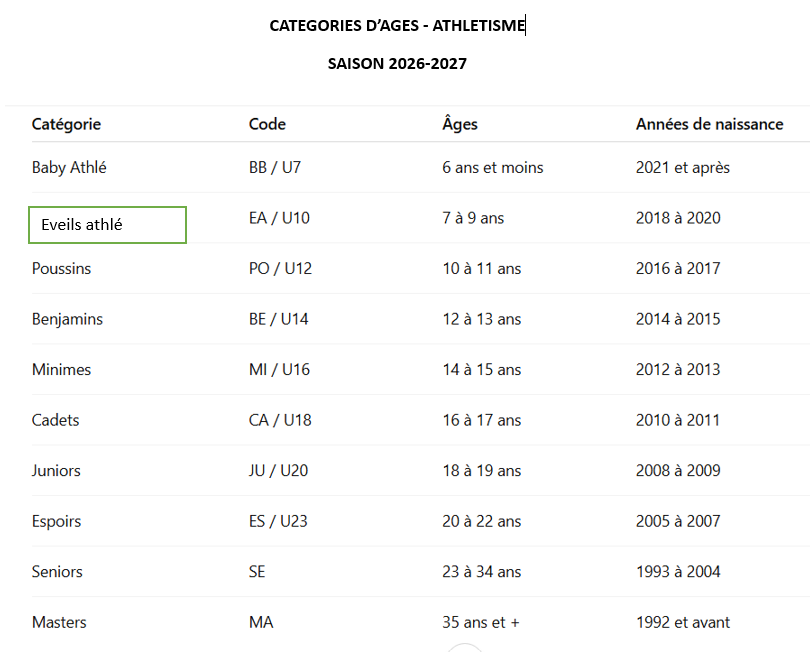
Task: Select the Cadets category cell
Action: 55,420
